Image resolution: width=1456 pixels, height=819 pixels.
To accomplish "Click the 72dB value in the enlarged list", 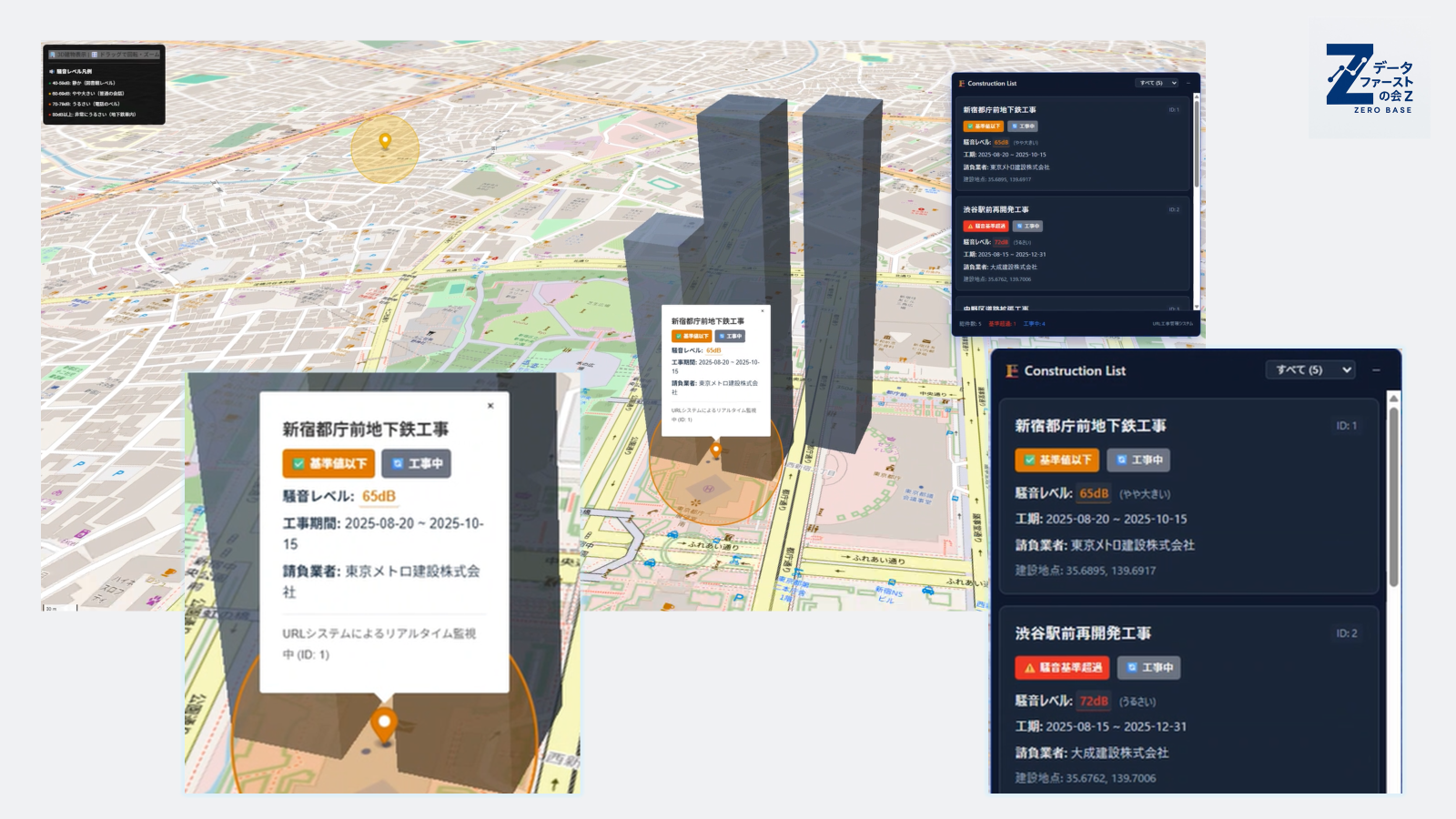I will coord(1094,701).
